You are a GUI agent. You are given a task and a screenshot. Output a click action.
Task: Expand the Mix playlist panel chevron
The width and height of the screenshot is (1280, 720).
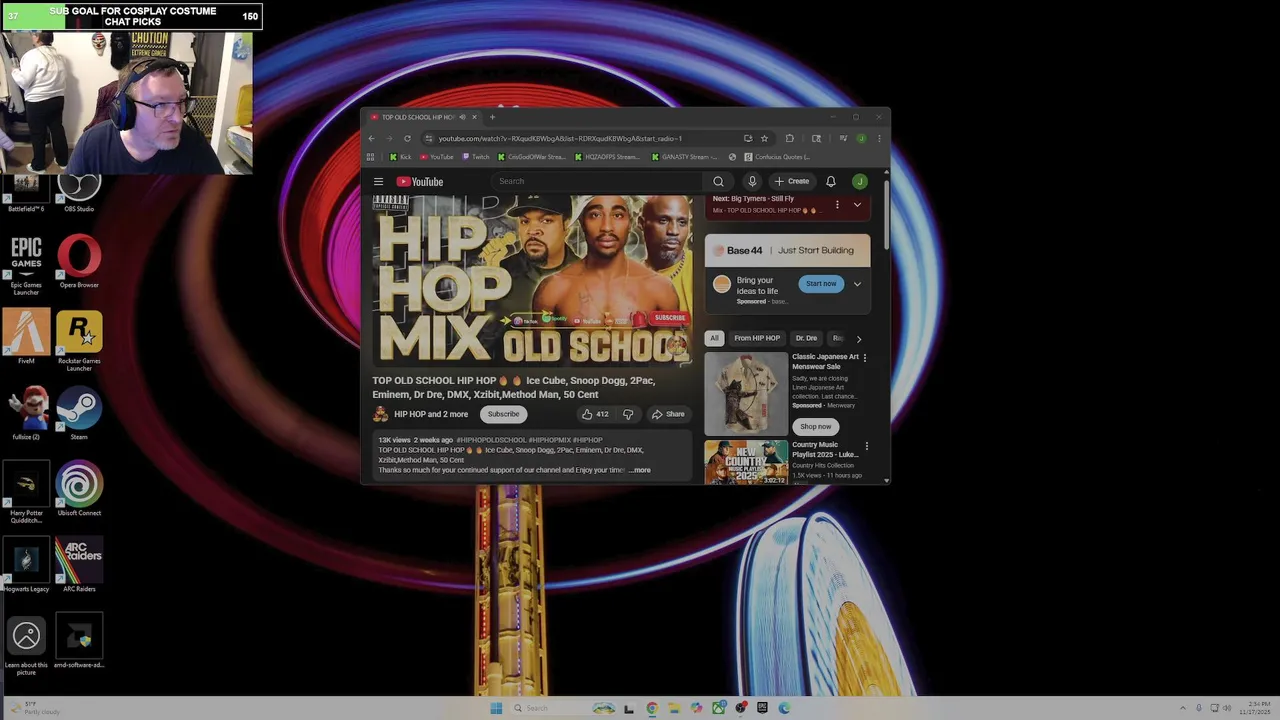coord(857,205)
